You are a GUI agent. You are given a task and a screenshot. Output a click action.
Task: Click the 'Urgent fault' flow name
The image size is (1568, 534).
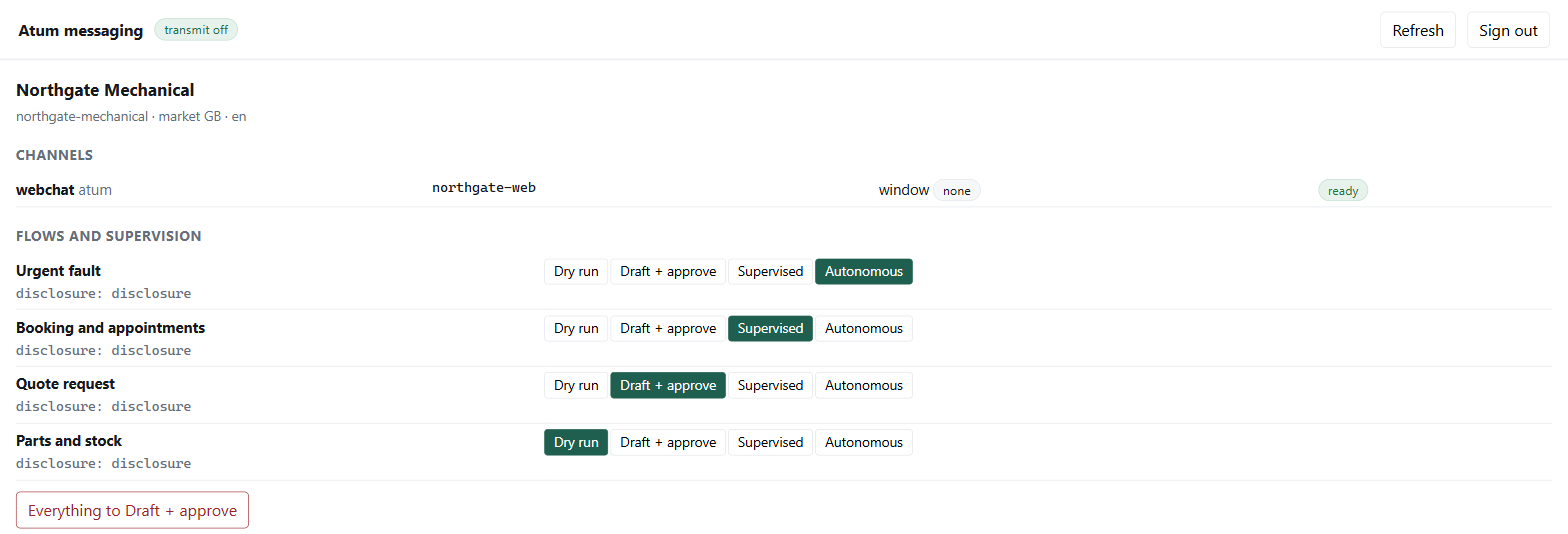pyautogui.click(x=58, y=271)
